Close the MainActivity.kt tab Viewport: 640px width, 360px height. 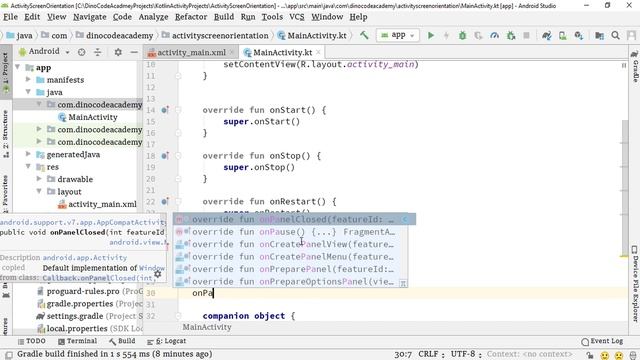tap(318, 52)
